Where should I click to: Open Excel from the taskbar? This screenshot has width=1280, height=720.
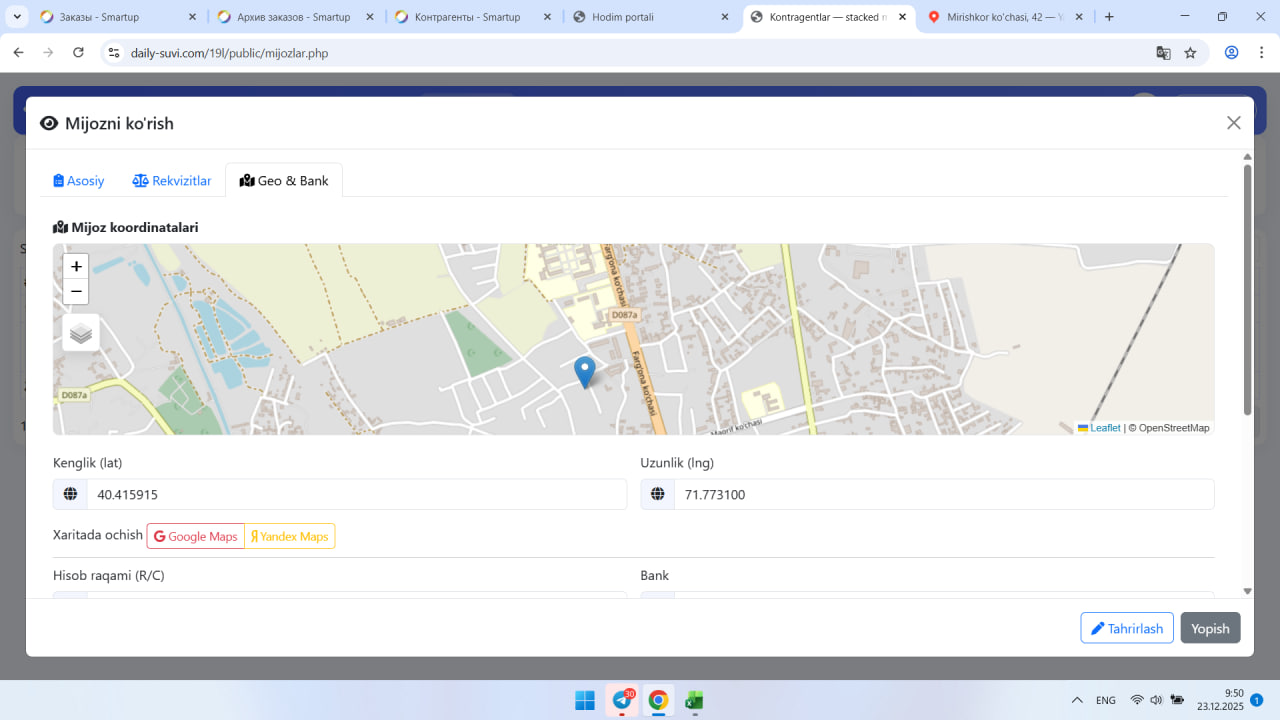click(694, 700)
